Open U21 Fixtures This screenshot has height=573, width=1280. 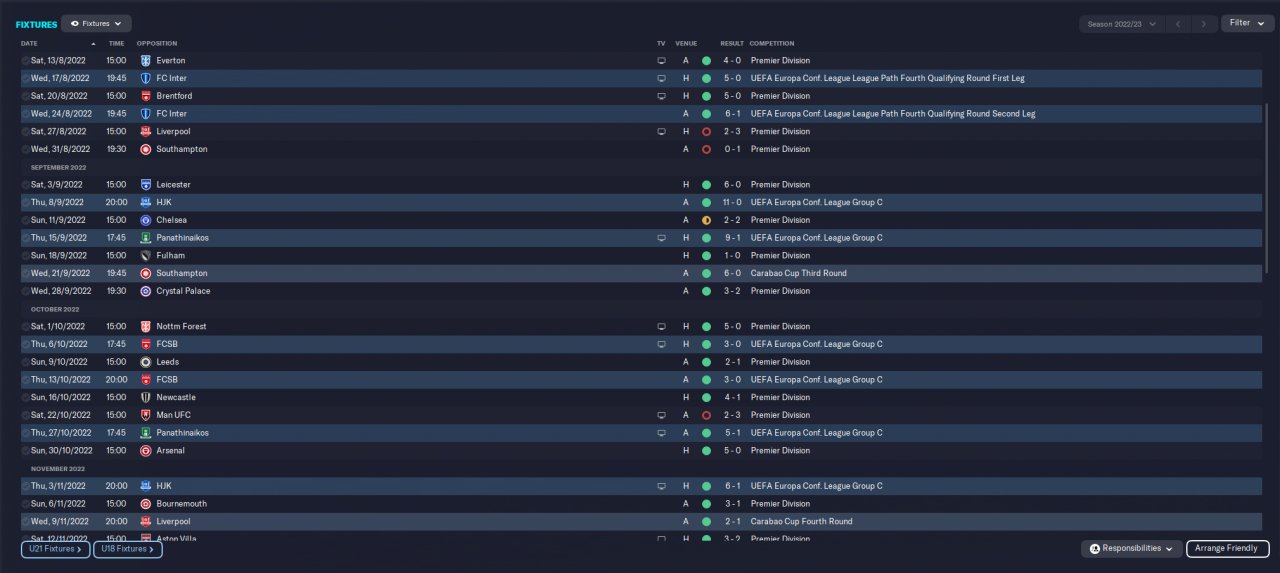(55, 549)
